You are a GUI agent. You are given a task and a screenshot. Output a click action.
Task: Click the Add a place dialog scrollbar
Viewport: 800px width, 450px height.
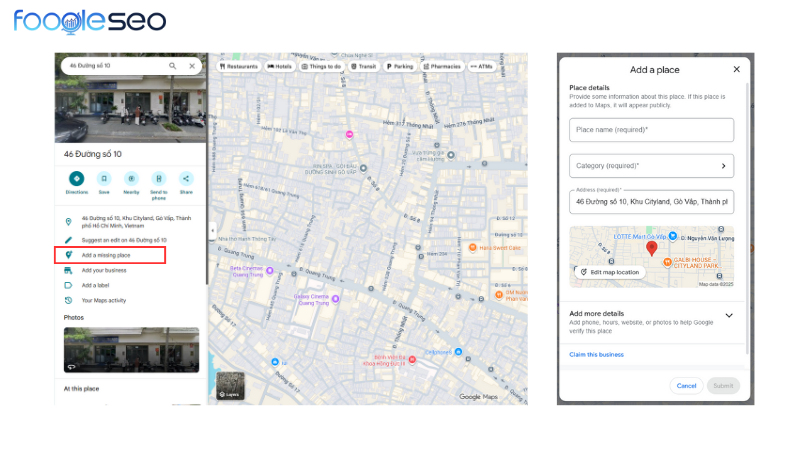pos(747,219)
